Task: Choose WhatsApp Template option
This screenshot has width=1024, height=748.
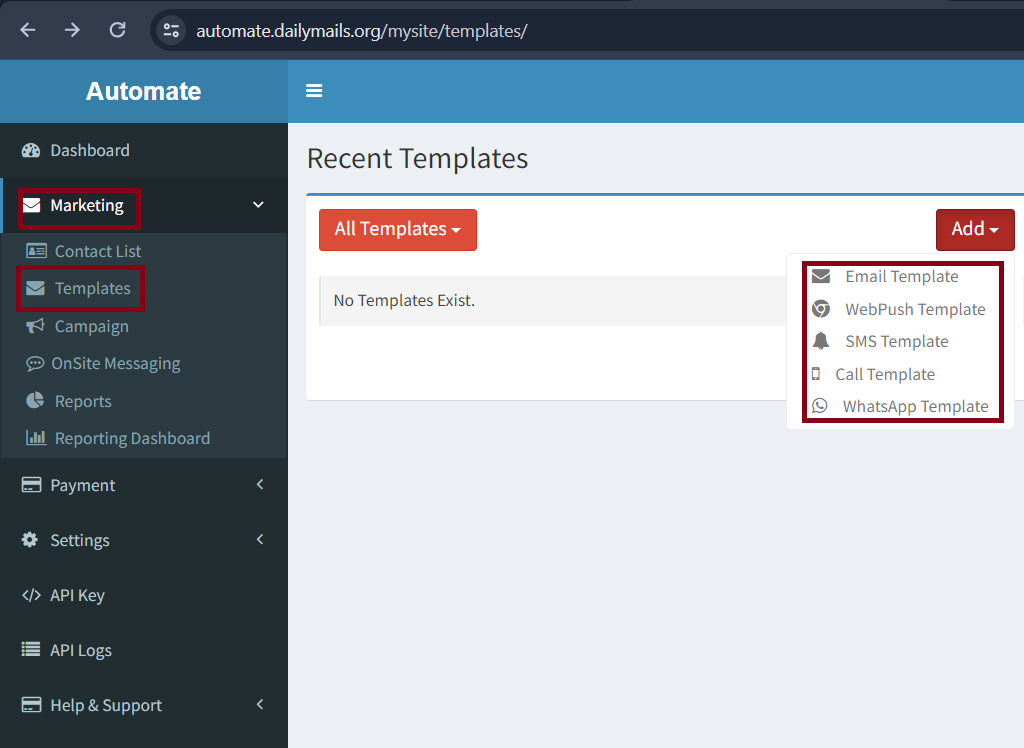Action: (x=914, y=406)
